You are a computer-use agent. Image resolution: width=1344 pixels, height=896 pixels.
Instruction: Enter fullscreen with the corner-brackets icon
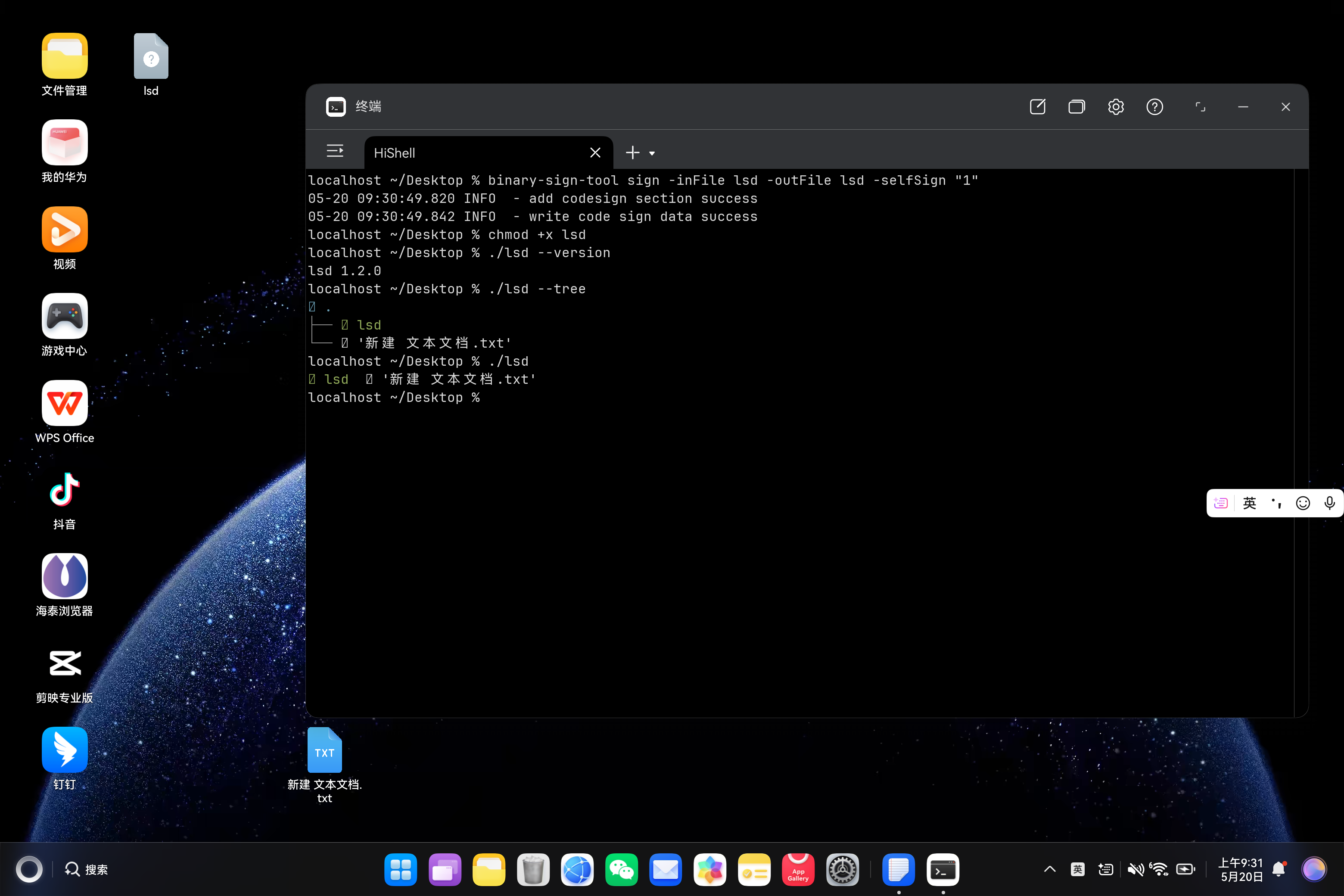coord(1201,107)
